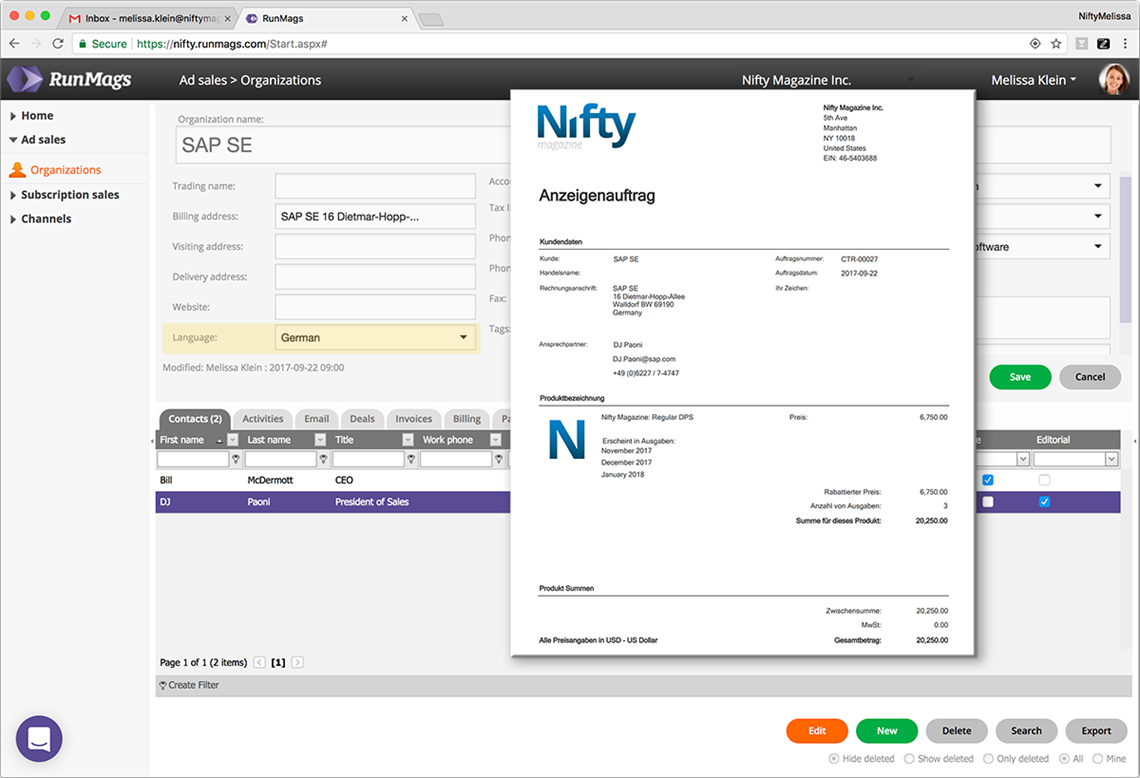The width and height of the screenshot is (1140, 778).
Task: Go back in the browser
Action: coord(15,44)
